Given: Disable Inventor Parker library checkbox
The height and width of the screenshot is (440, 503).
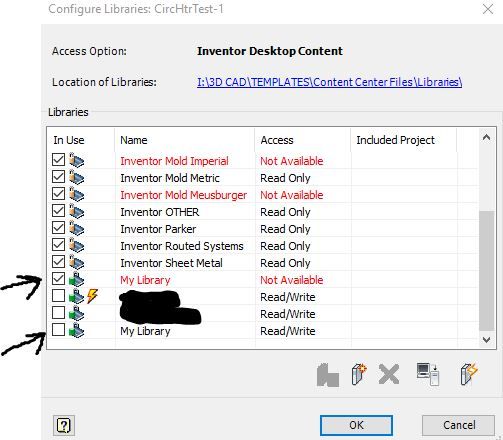Looking at the screenshot, I should click(58, 228).
